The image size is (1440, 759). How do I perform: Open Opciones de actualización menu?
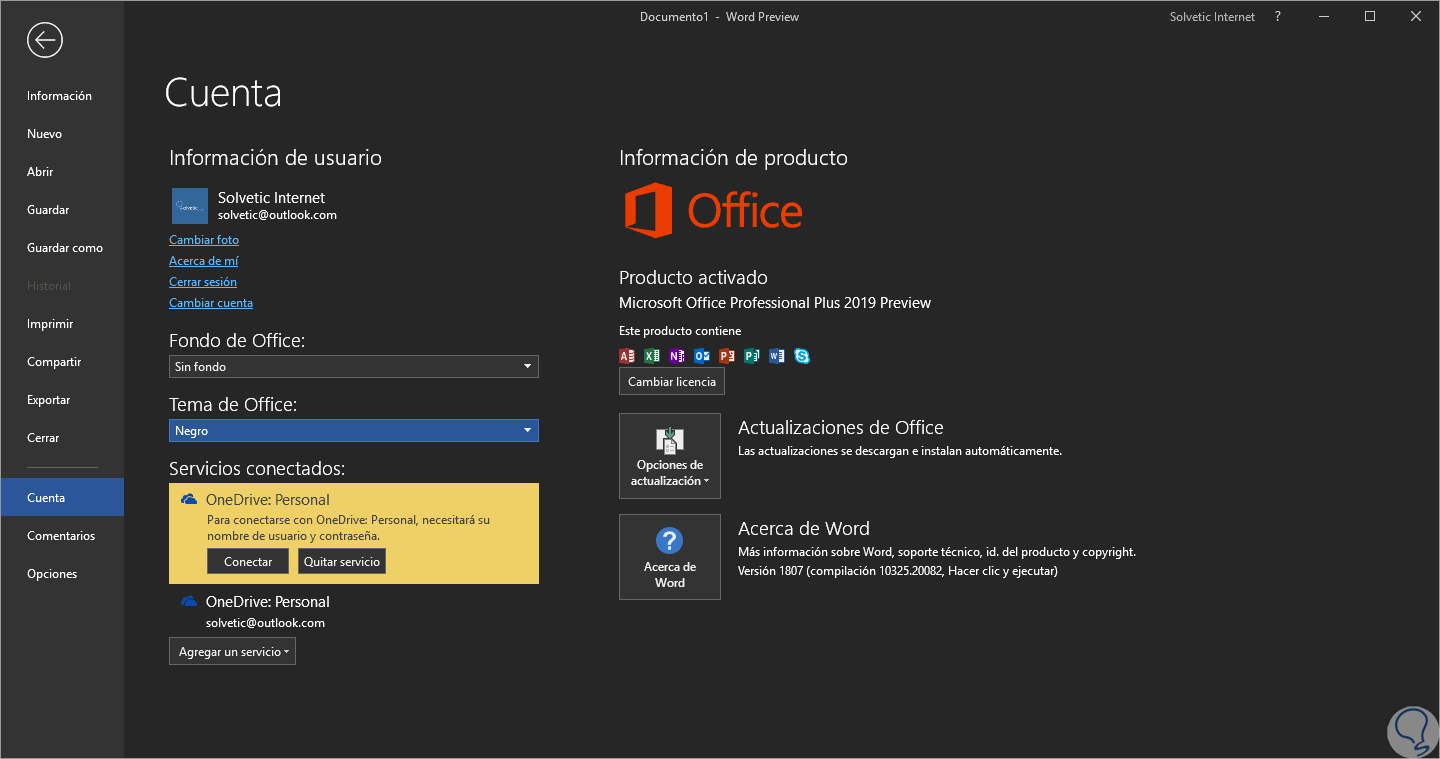click(670, 456)
